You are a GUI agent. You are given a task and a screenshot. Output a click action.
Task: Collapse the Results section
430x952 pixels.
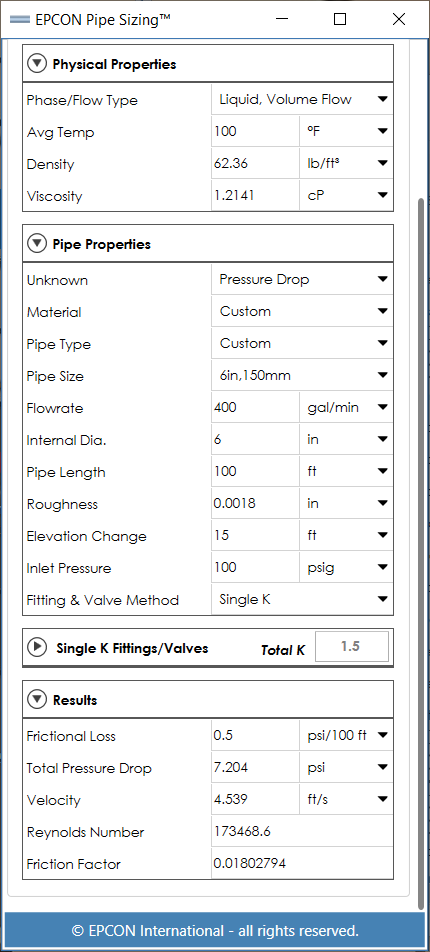(x=37, y=699)
